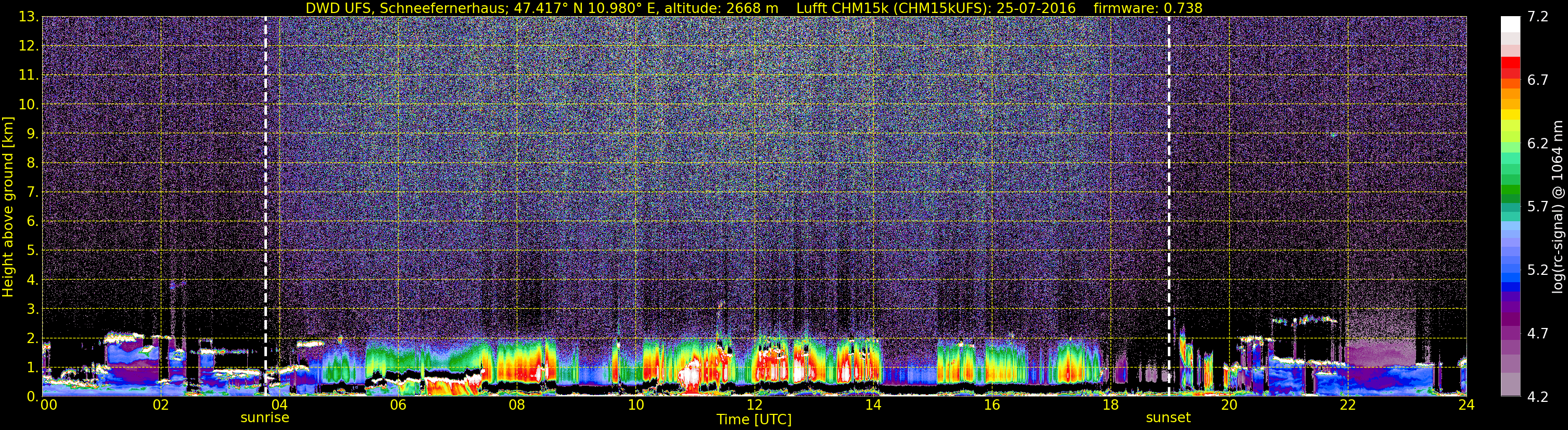Click the sunrise dashed white vertical line
This screenshot has width=1568, height=430.
tap(265, 207)
